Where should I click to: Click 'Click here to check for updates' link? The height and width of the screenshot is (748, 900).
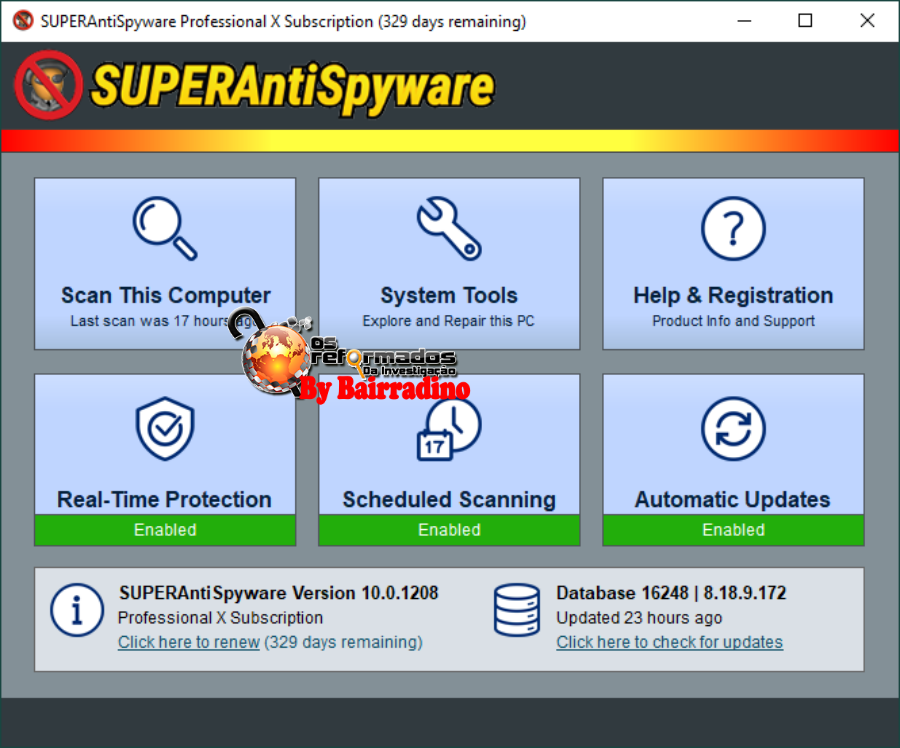669,642
